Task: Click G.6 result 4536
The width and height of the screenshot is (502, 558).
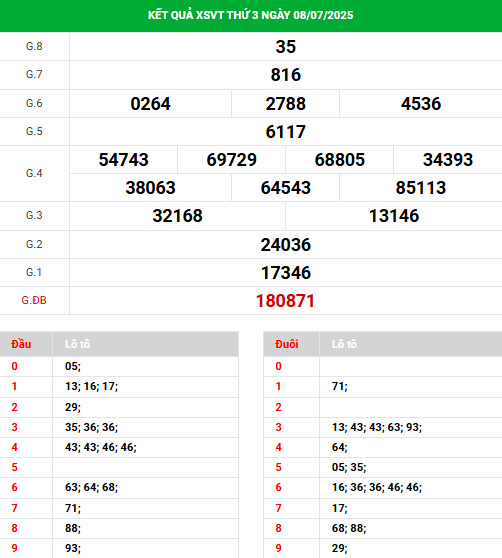Action: click(x=421, y=104)
